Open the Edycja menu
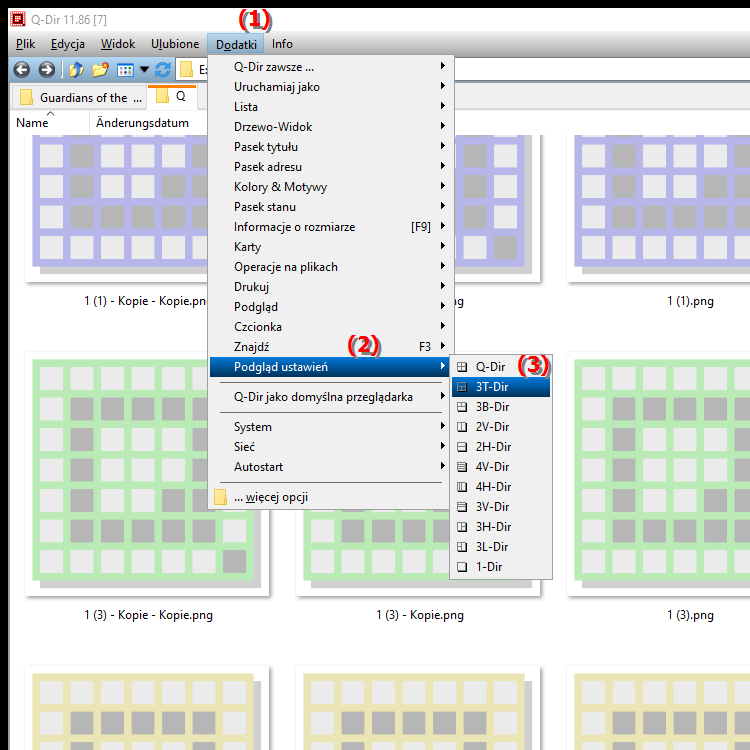The image size is (750, 750). (x=68, y=44)
